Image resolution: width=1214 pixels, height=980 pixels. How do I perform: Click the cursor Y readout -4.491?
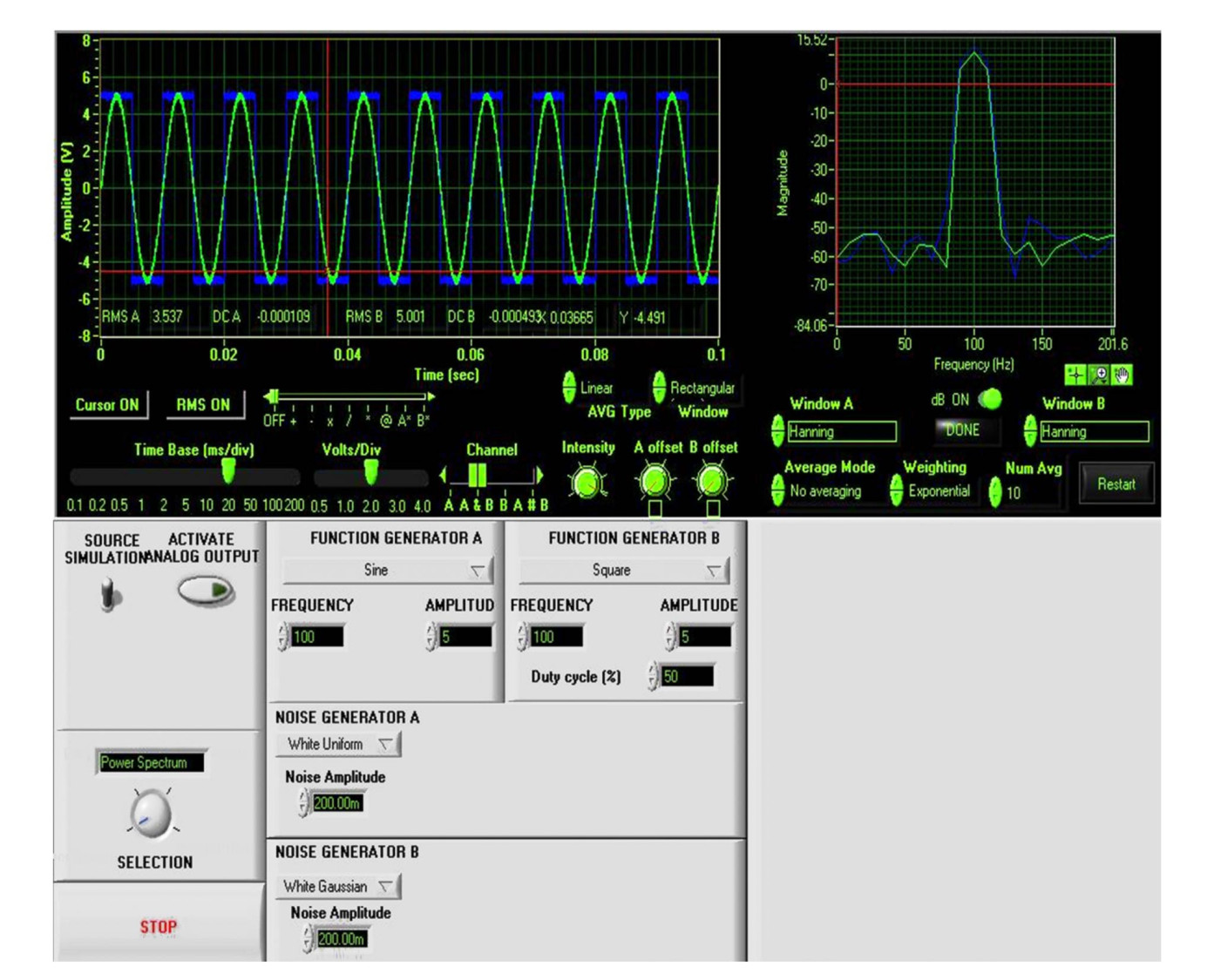pos(650,317)
